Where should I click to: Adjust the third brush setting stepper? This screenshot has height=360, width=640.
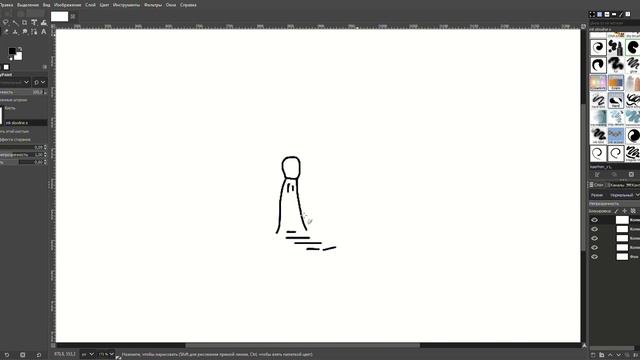[45, 162]
